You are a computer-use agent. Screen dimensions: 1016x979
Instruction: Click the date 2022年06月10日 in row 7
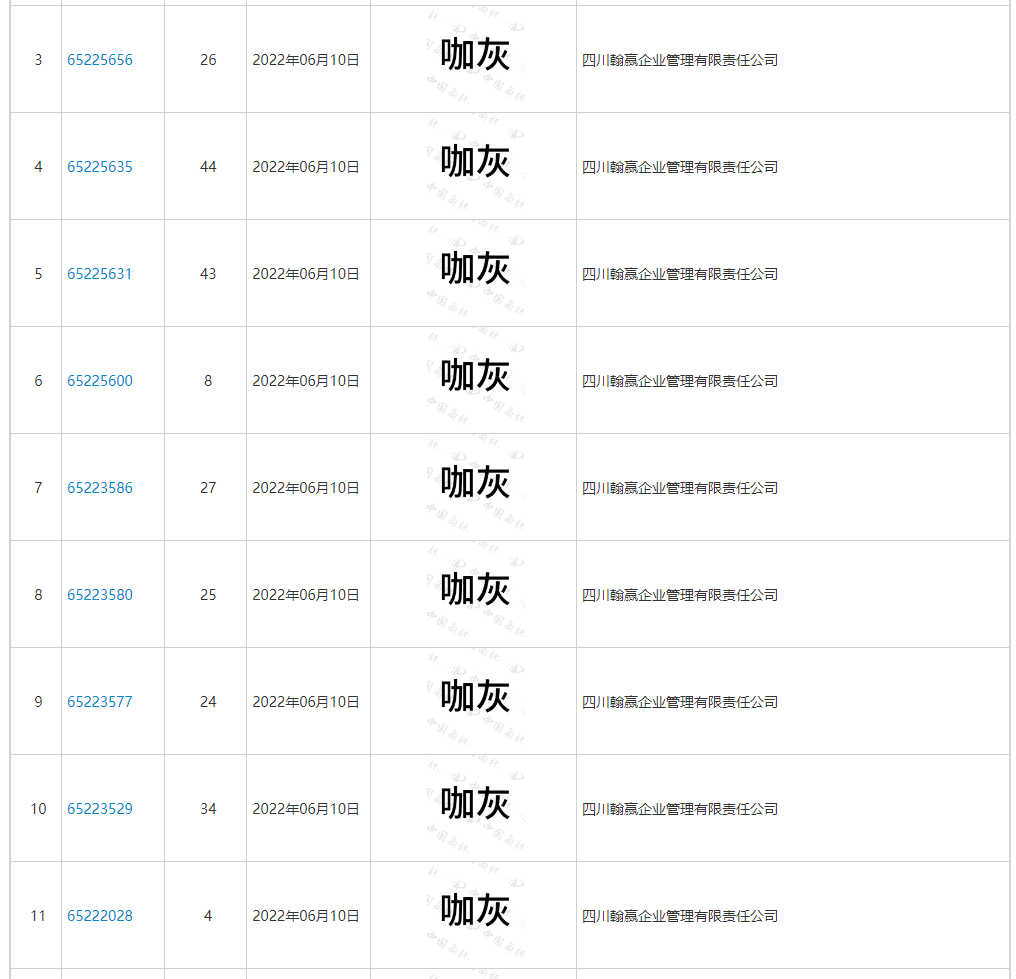coord(306,487)
